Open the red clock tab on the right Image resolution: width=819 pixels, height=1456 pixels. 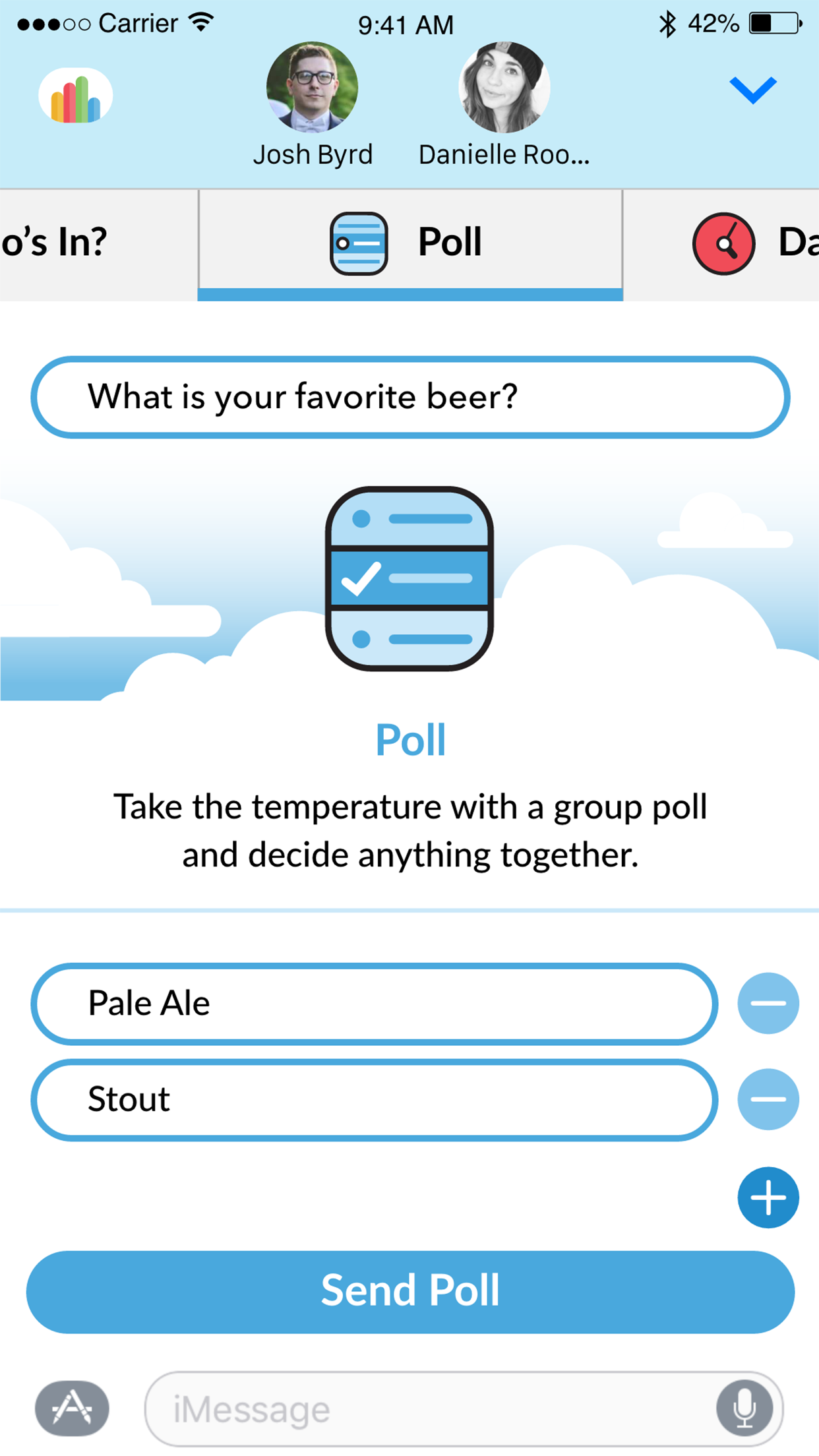pos(723,243)
